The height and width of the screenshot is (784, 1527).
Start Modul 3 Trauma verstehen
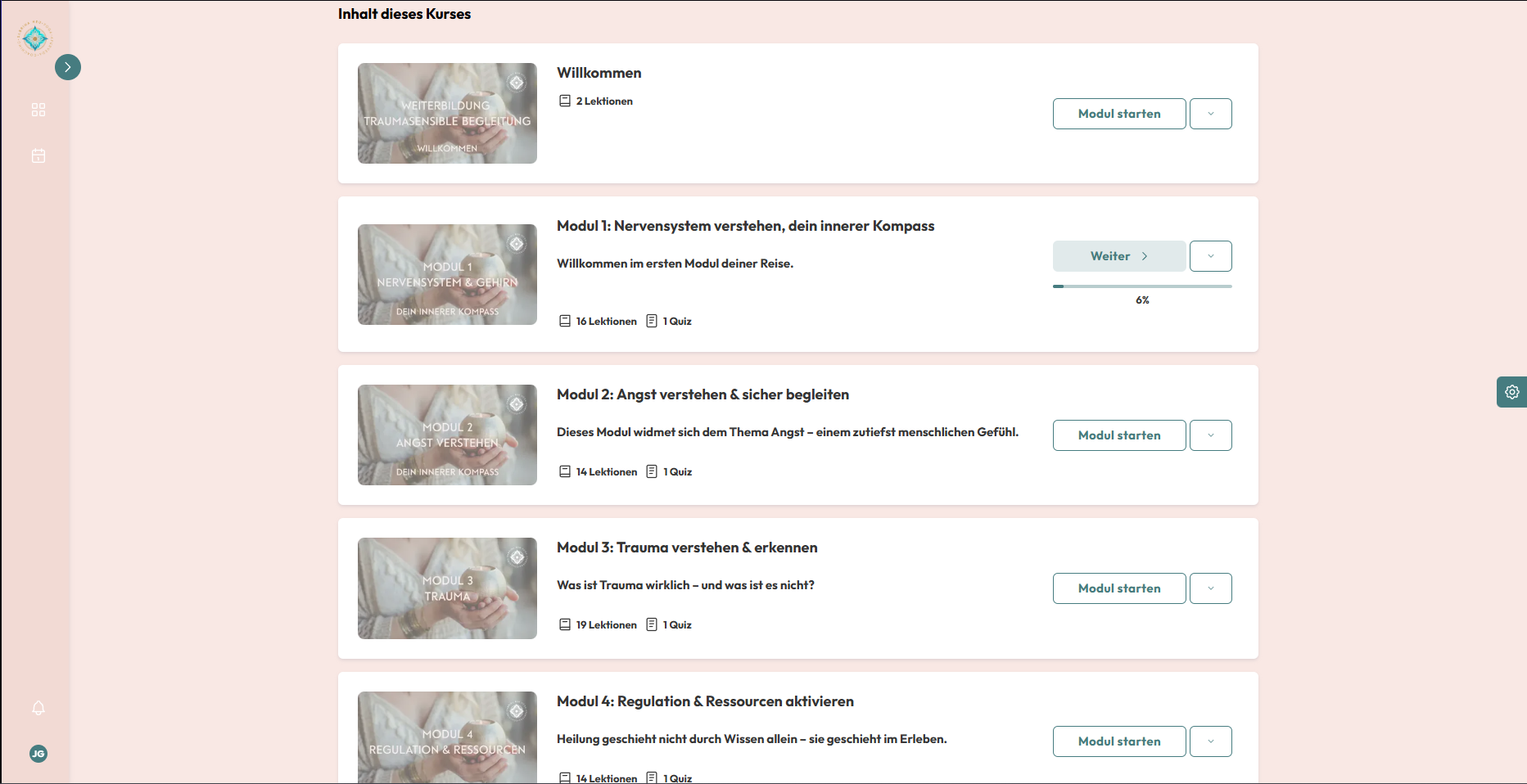click(x=1119, y=588)
